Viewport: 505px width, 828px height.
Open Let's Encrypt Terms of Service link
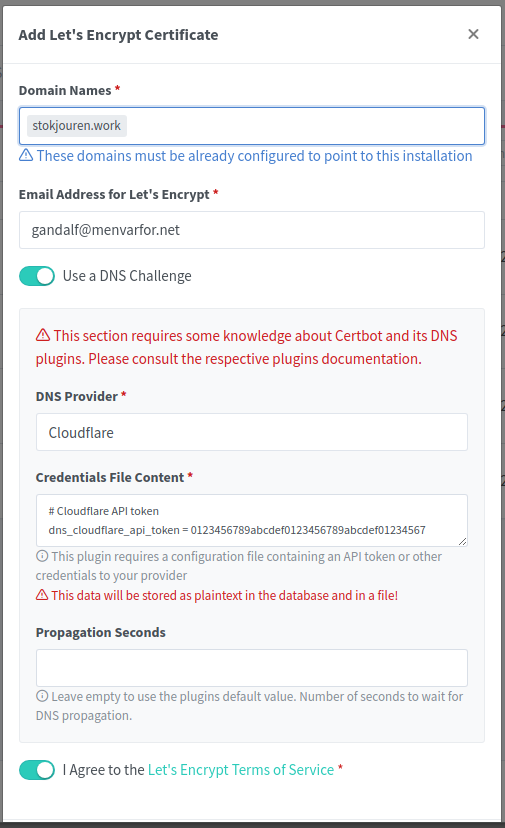click(x=241, y=770)
